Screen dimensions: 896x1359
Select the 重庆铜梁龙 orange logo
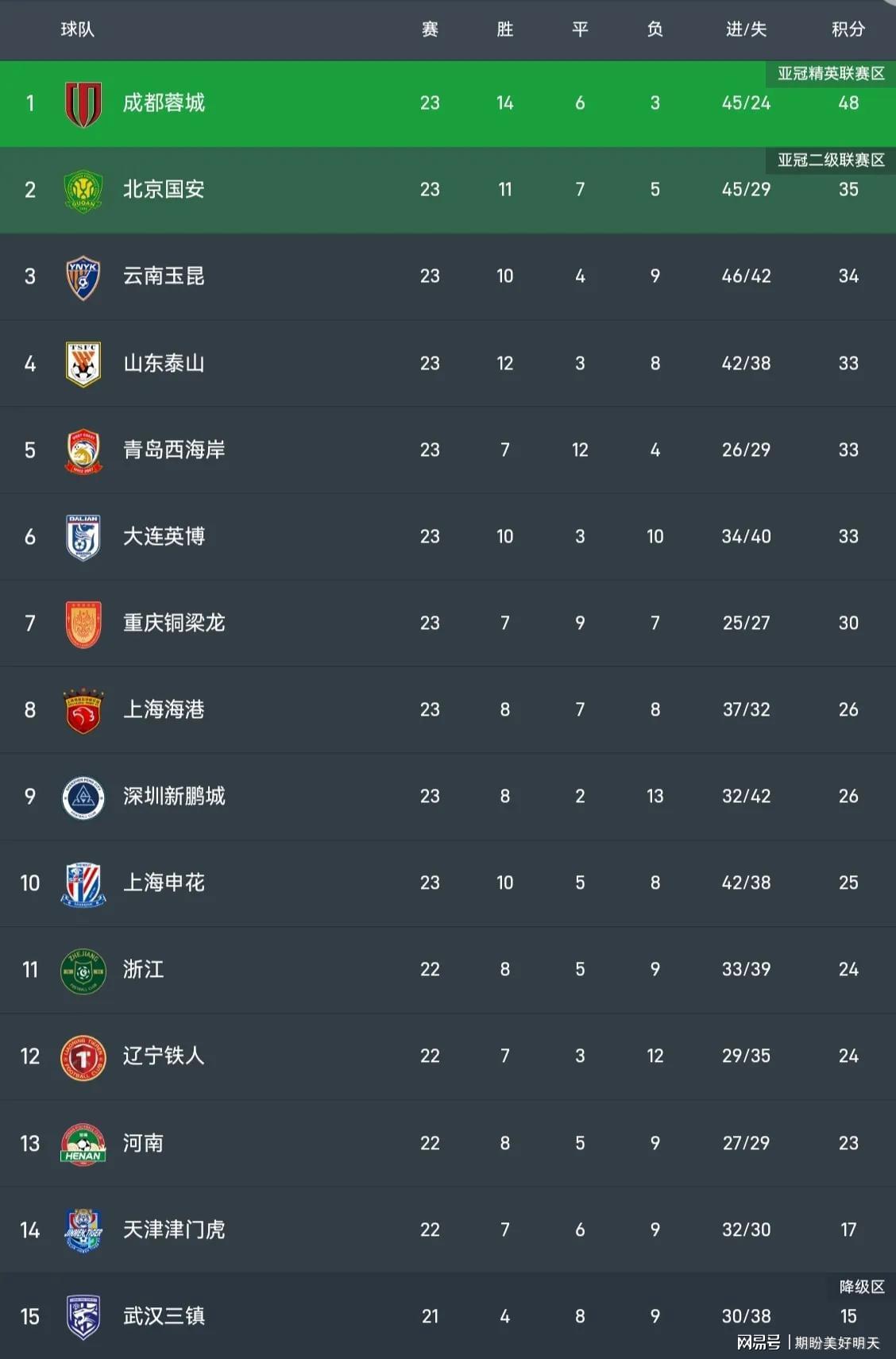(x=83, y=624)
